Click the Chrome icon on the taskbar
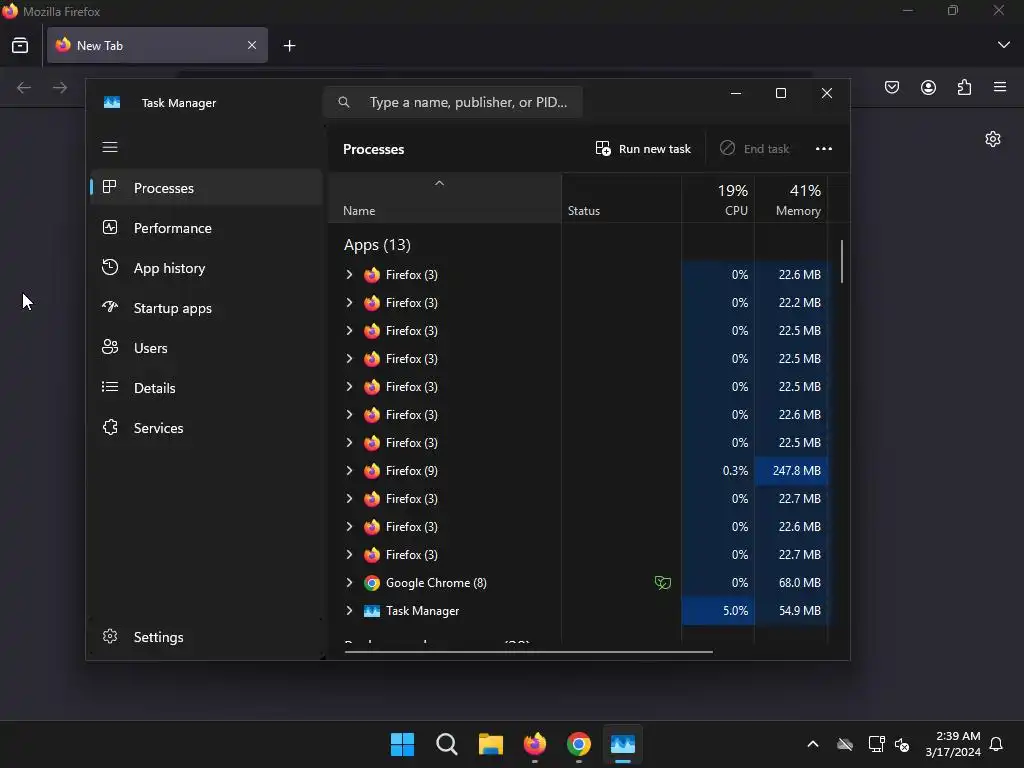Screen dimensions: 1024x768 [579, 744]
